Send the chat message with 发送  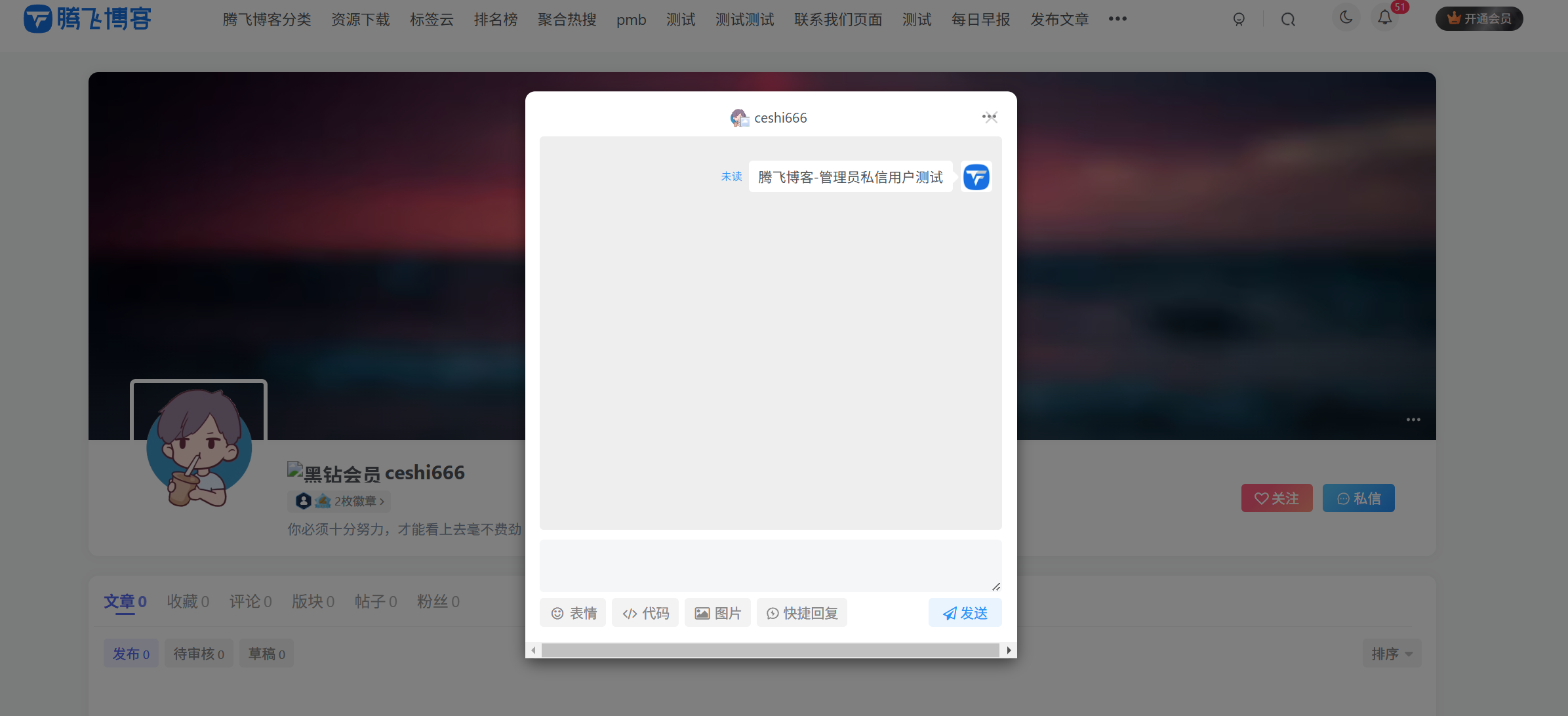tap(964, 612)
